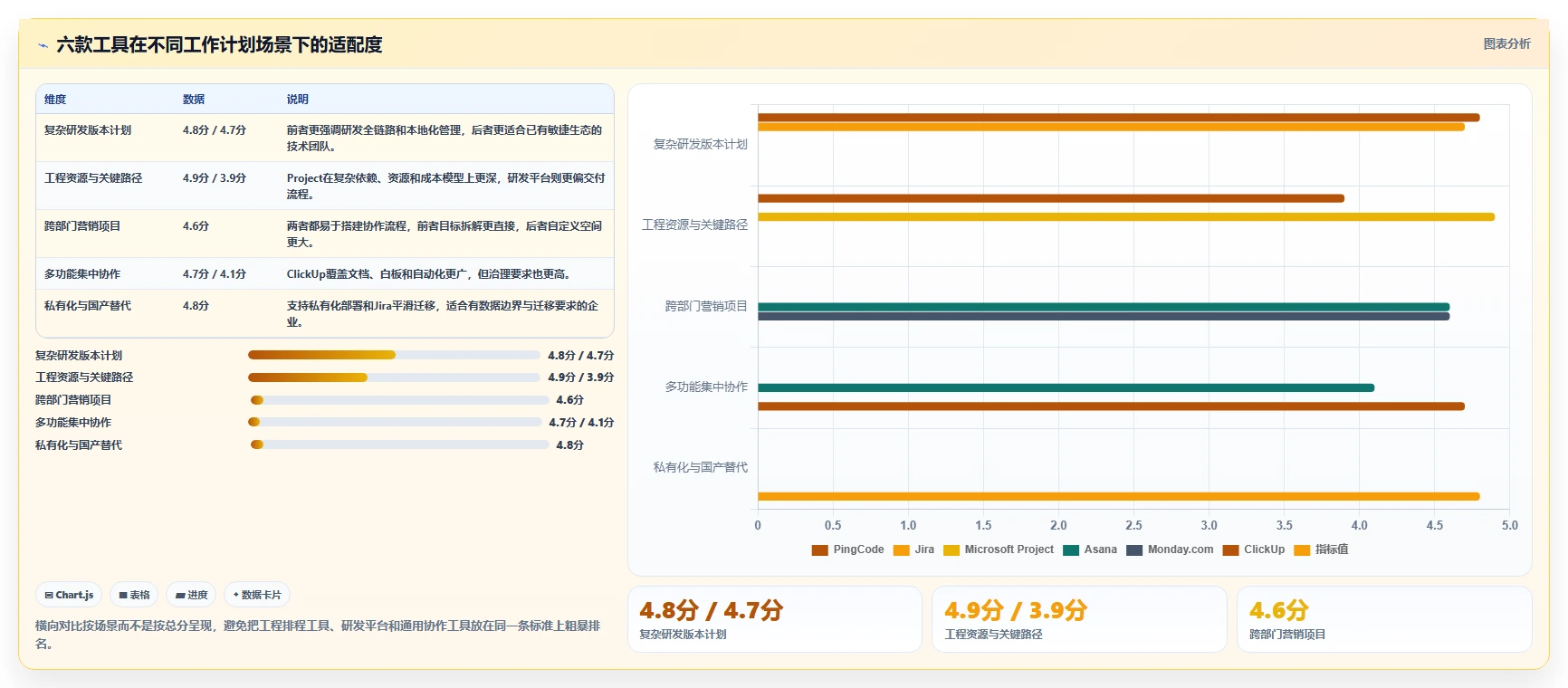The height and width of the screenshot is (688, 1568).
Task: Click table value 4.7分 / 4.1分
Action: (215, 274)
